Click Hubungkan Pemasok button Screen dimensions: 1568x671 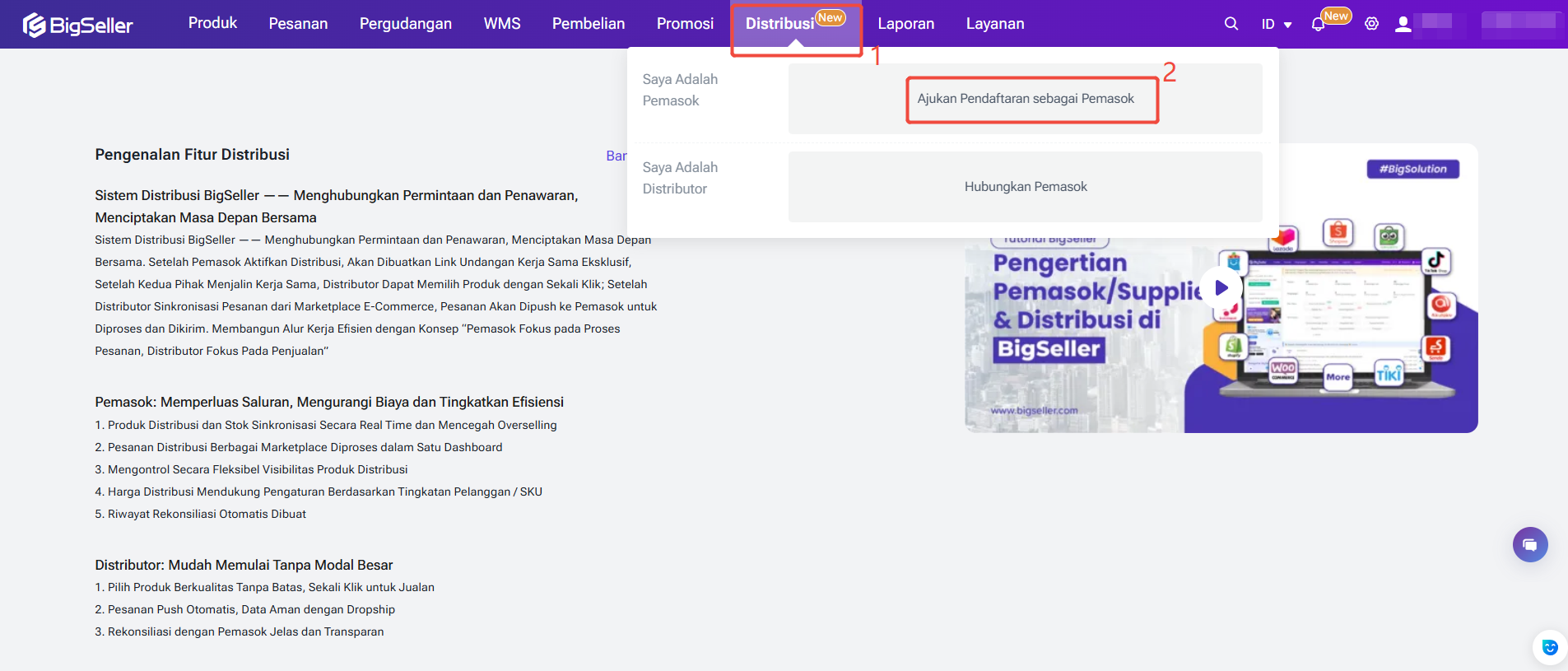1025,187
